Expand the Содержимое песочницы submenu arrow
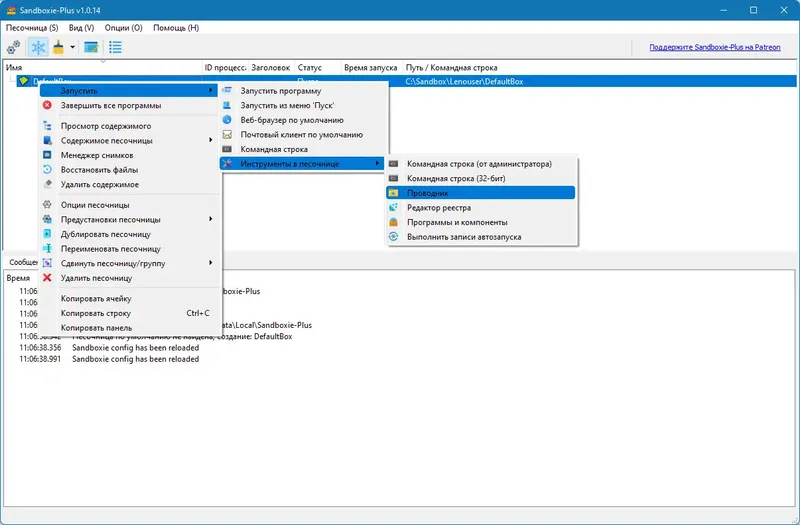Image resolution: width=800 pixels, height=525 pixels. click(x=210, y=140)
